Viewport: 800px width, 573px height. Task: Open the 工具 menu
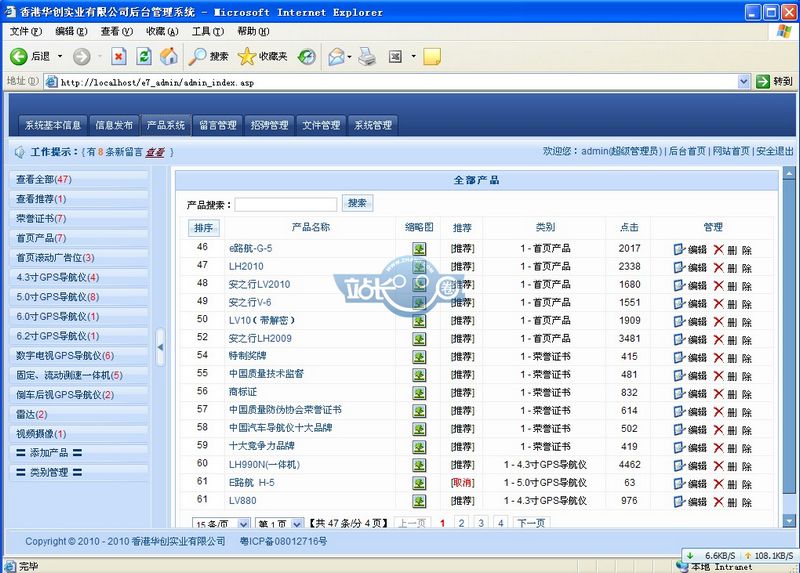tap(208, 31)
